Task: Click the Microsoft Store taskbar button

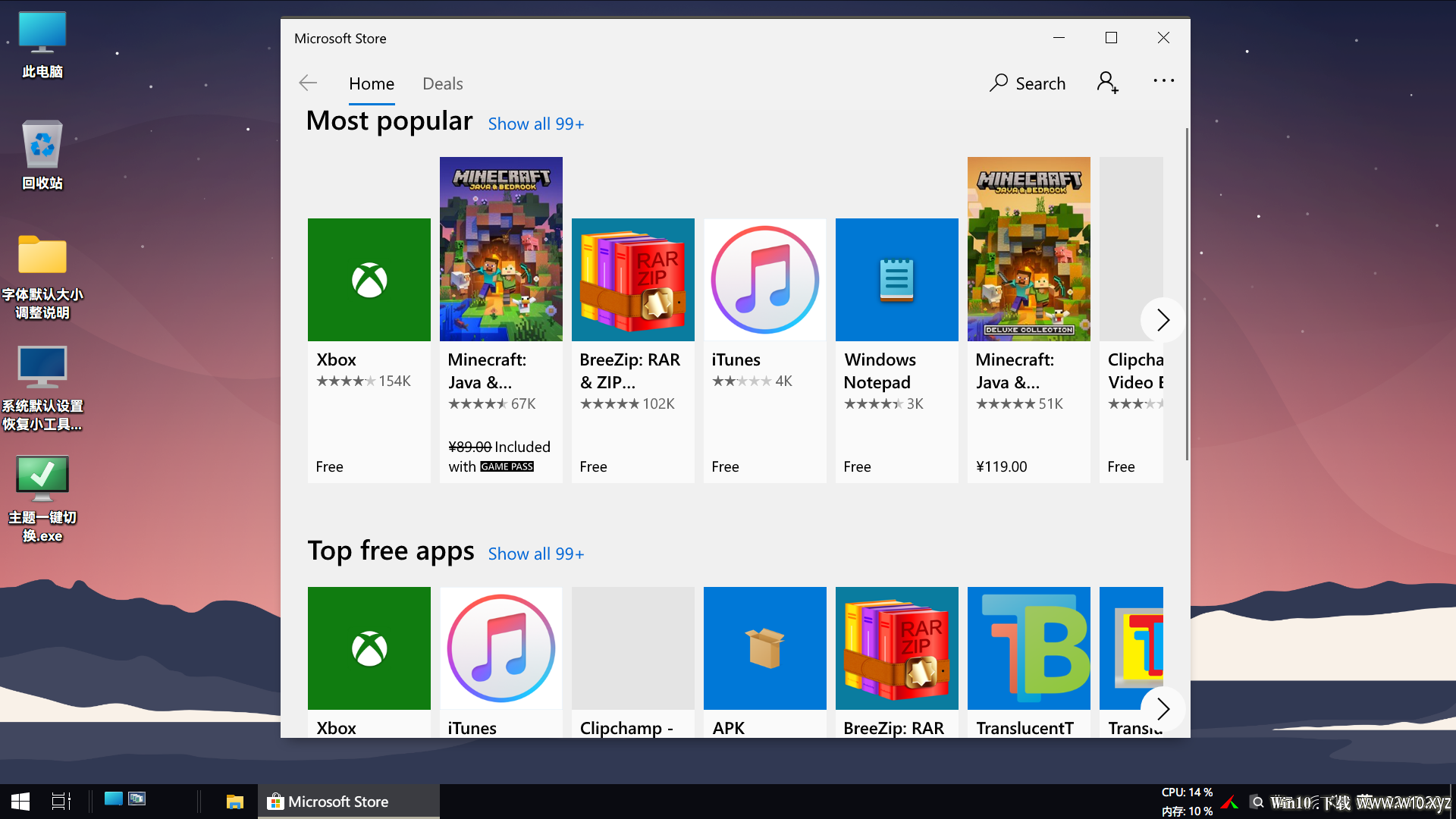Action: tap(349, 802)
